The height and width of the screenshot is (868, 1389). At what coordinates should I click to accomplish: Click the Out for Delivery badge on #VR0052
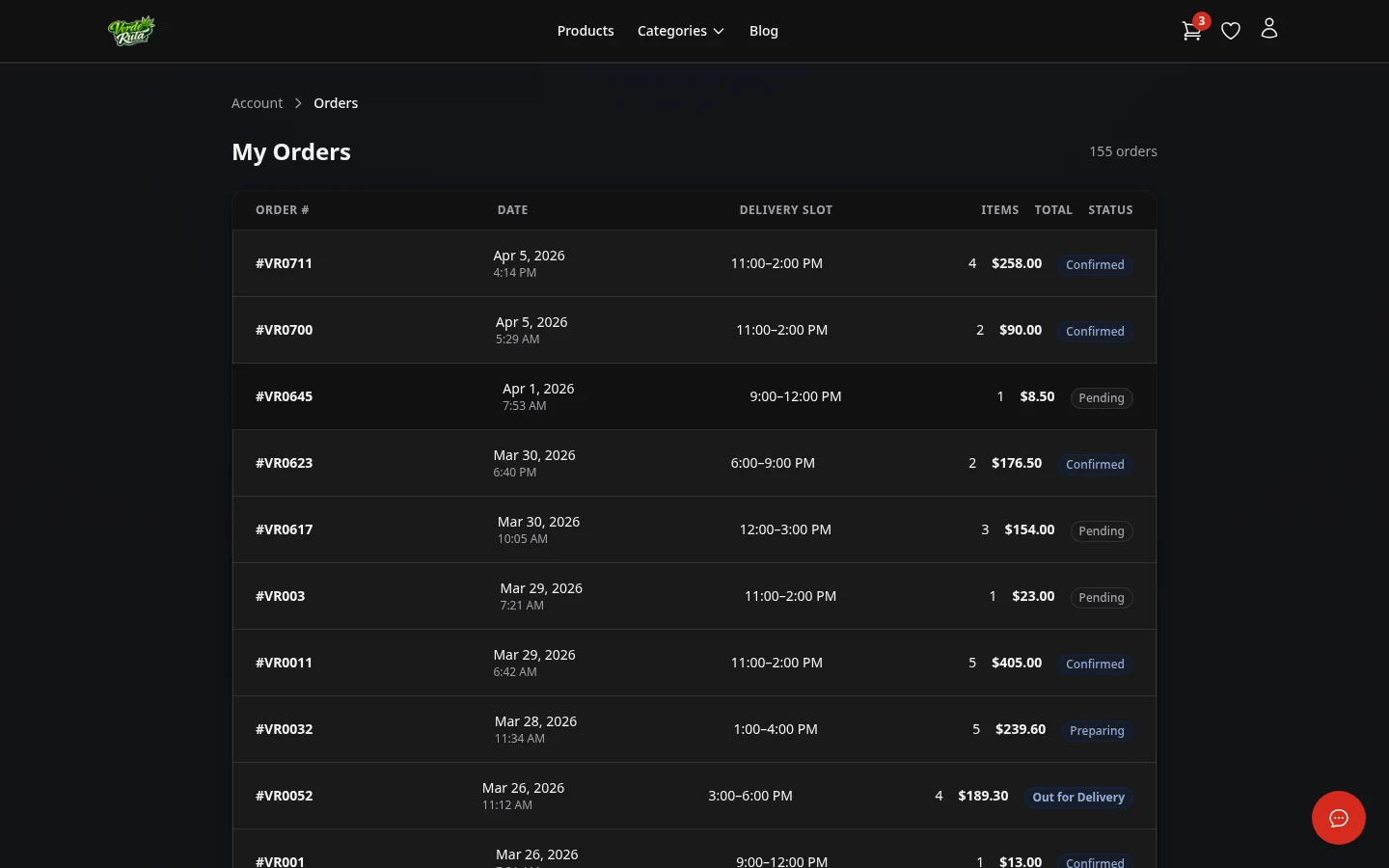pos(1078,797)
